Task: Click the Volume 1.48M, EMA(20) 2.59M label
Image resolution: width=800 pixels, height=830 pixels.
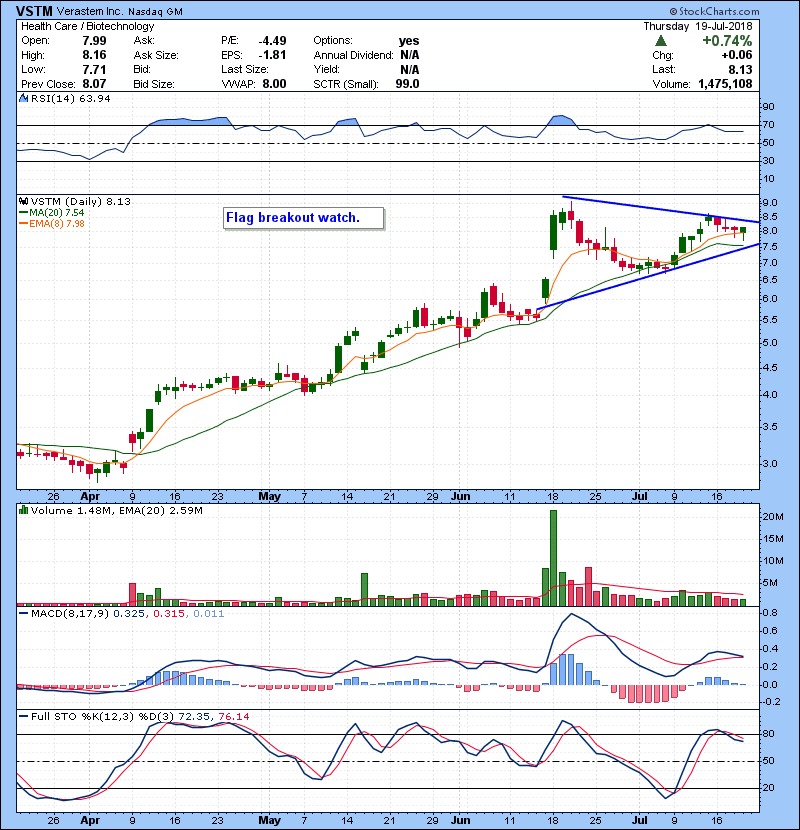Action: coord(116,510)
